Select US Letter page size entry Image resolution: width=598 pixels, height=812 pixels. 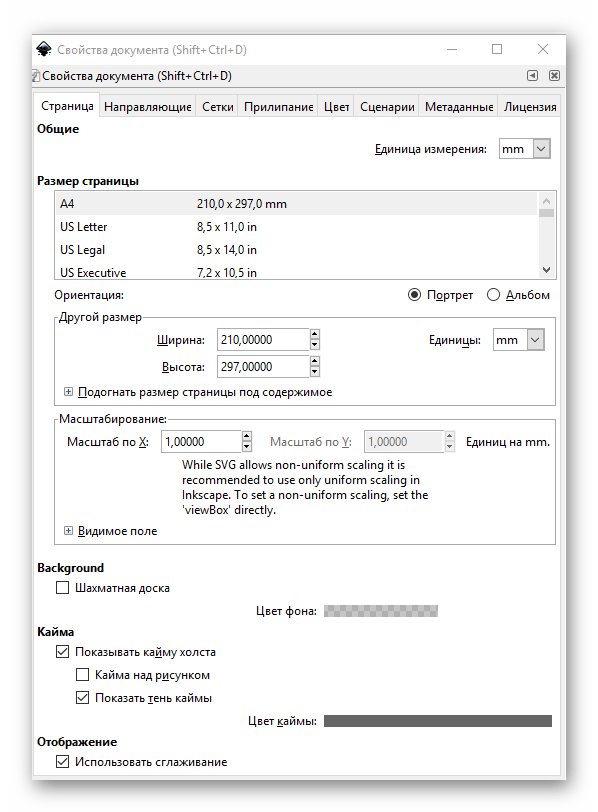pos(296,227)
